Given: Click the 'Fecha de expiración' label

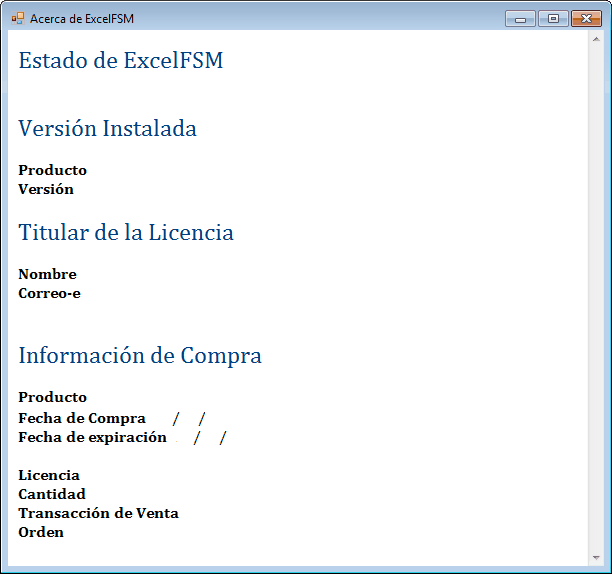Looking at the screenshot, I should (92, 437).
